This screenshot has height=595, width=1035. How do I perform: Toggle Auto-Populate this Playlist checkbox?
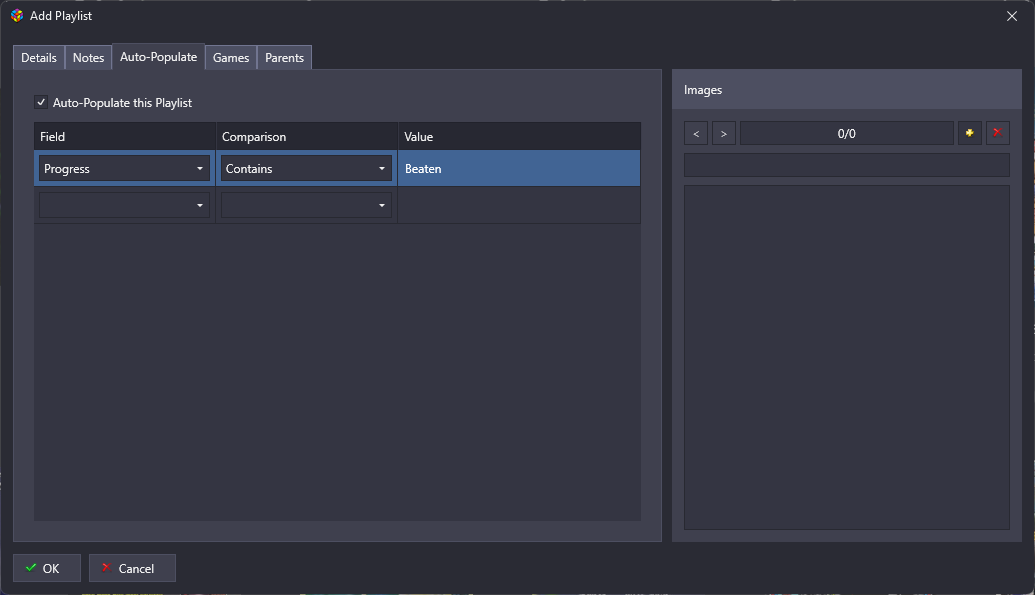pos(41,102)
